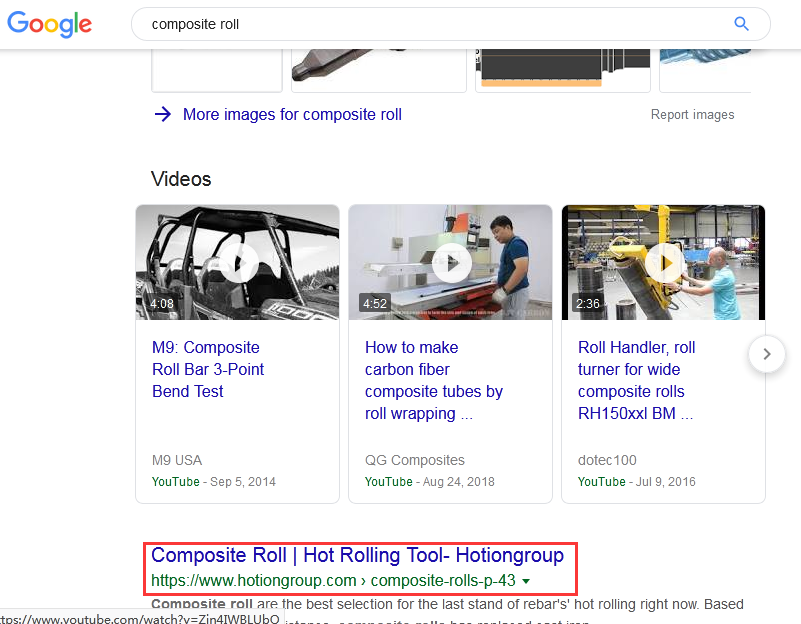Image resolution: width=801 pixels, height=624 pixels.
Task: Open 'More images for composite roll' link
Action: [292, 114]
